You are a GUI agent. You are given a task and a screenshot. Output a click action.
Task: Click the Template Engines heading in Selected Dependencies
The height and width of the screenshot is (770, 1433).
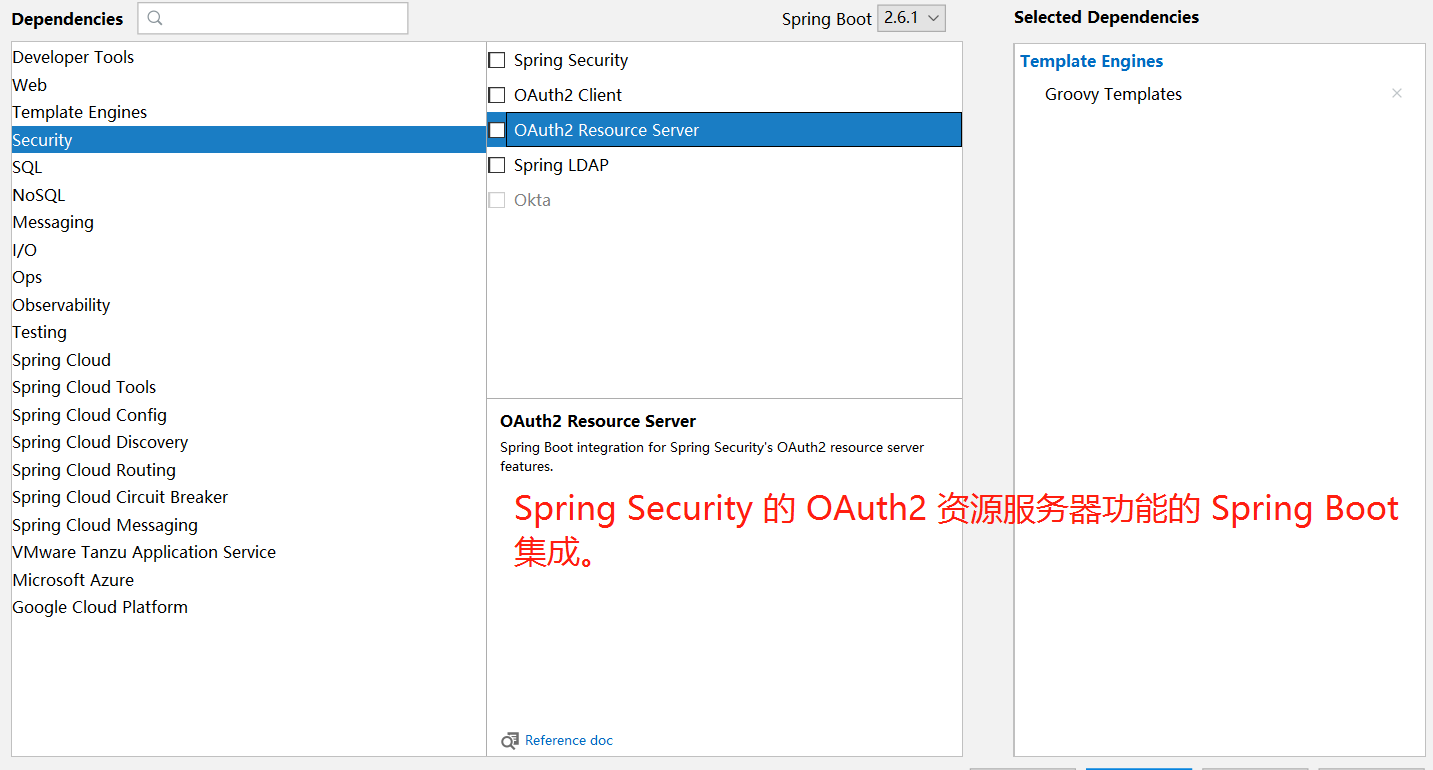pos(1091,61)
